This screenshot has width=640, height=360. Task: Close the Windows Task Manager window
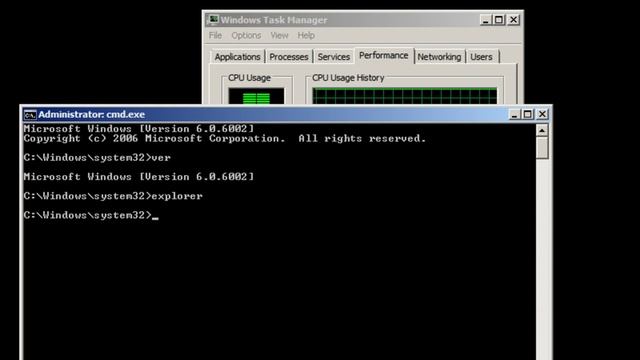pos(513,20)
